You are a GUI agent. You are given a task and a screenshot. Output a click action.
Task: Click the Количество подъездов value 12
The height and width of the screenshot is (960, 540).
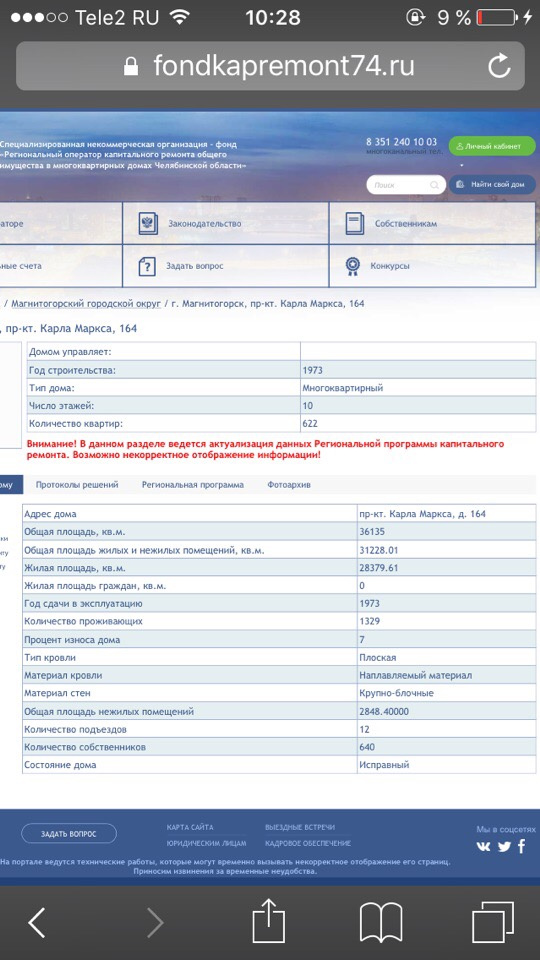[365, 729]
